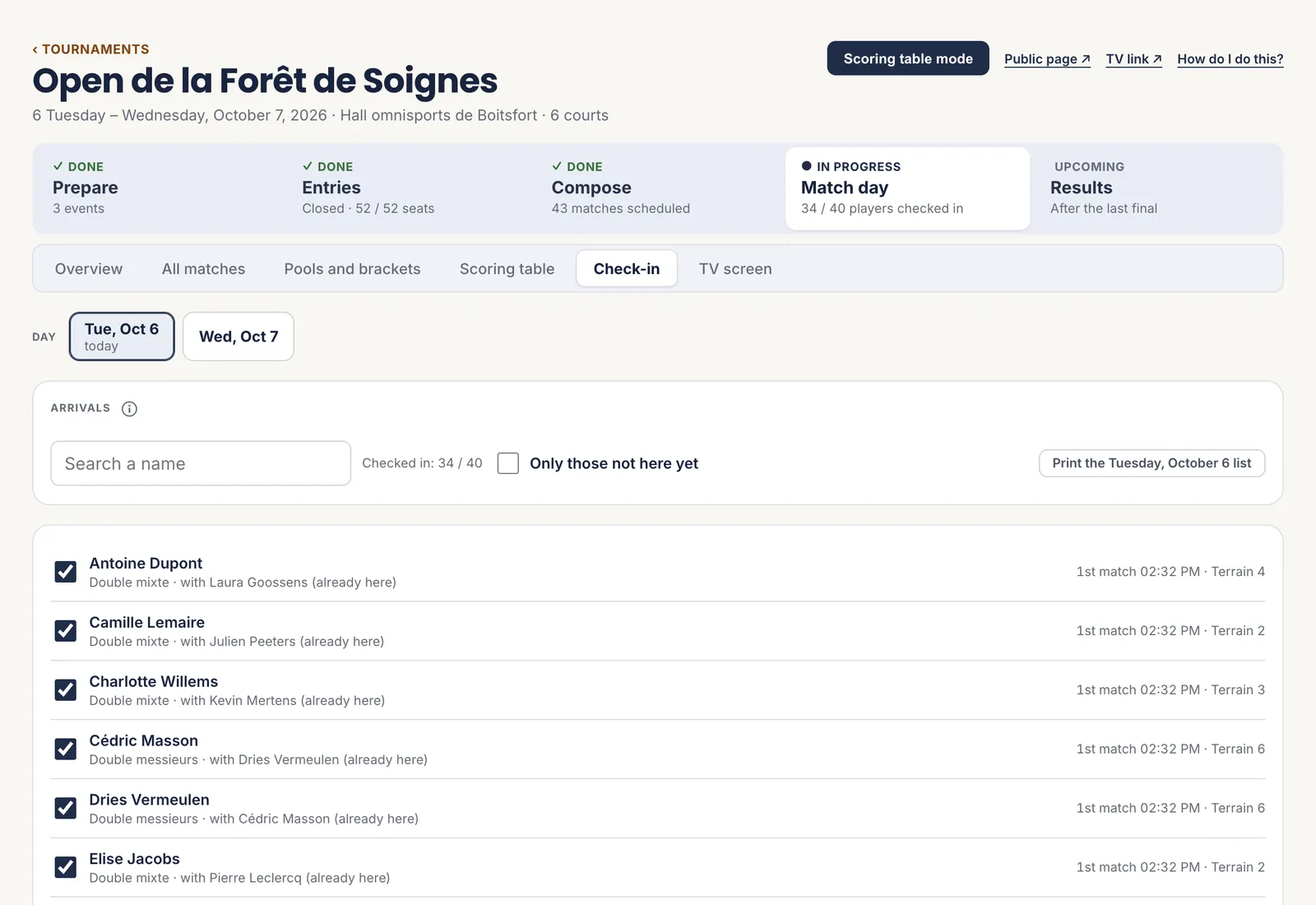Click 'Checked in: 34 / 40' counter
This screenshot has height=905, width=1316.
422,463
